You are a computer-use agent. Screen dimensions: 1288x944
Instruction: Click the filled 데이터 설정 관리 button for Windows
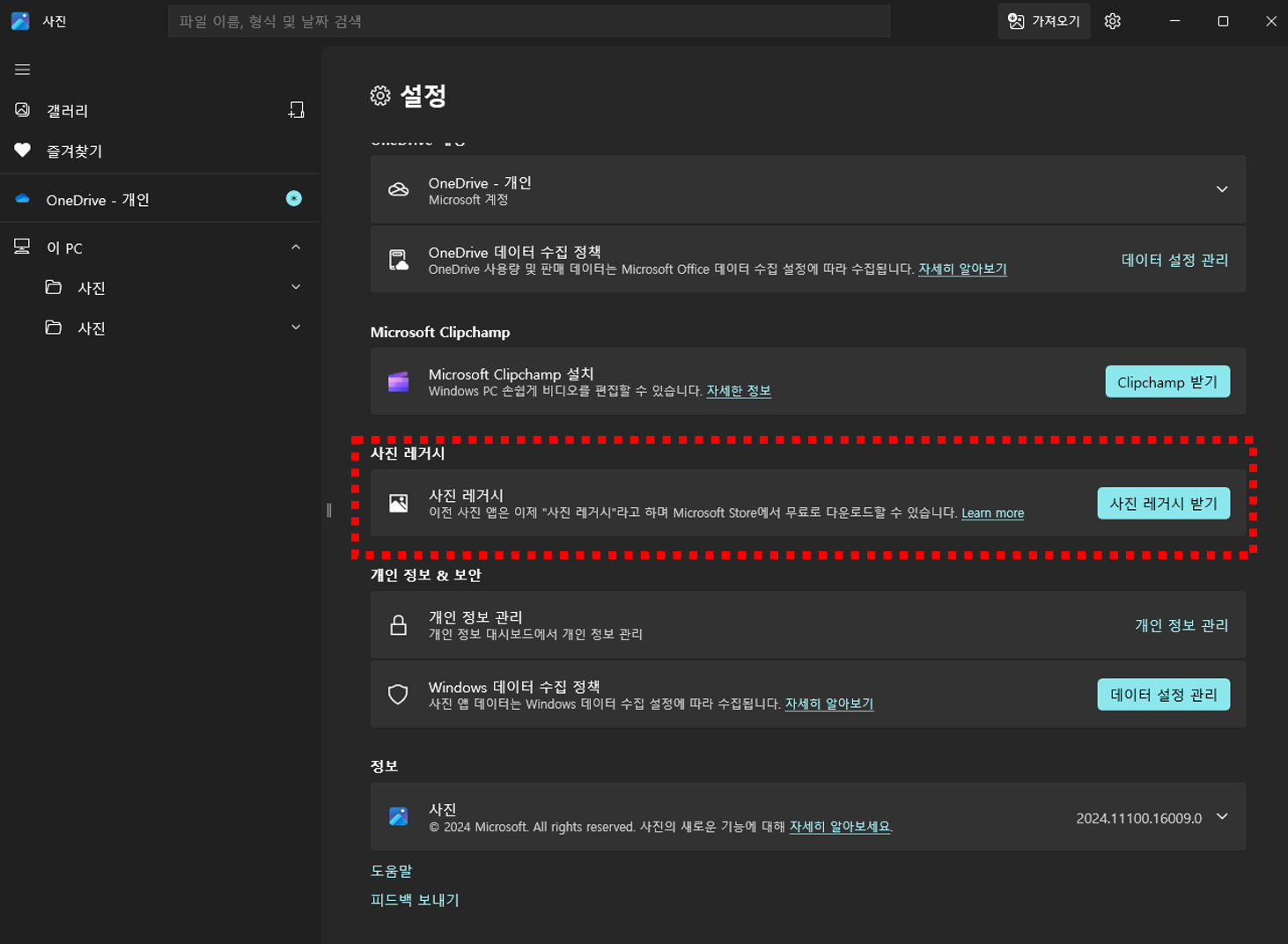pos(1163,695)
